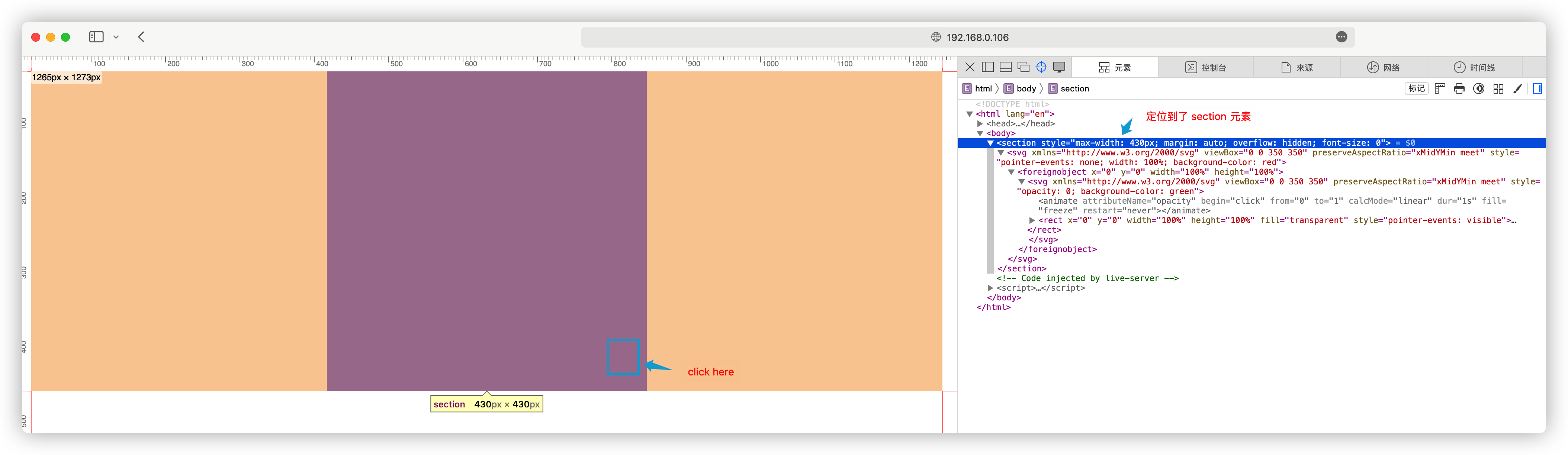Toggle the element selection crosshair tool

1041,67
